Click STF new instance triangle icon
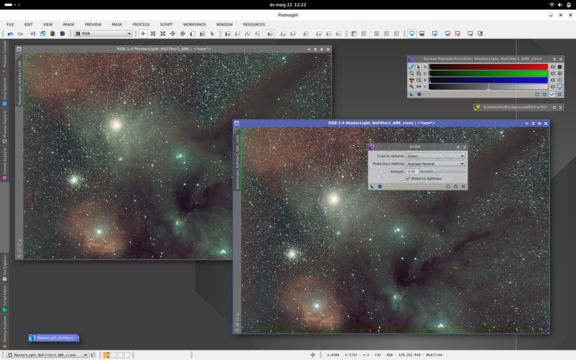576x360 pixels. tap(411, 94)
